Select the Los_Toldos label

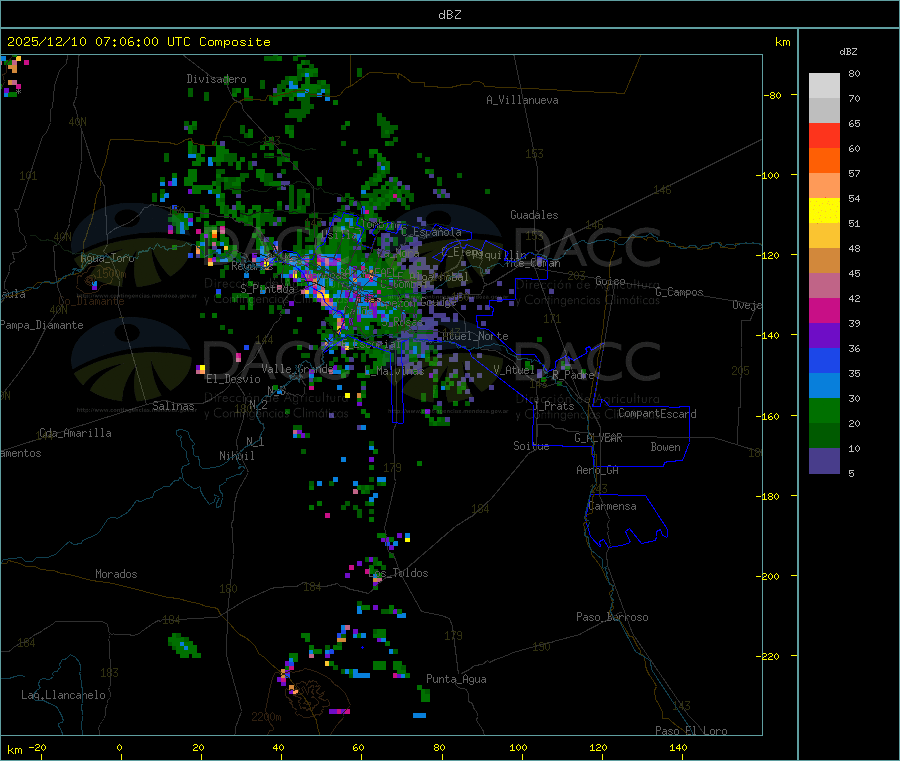click(x=398, y=573)
